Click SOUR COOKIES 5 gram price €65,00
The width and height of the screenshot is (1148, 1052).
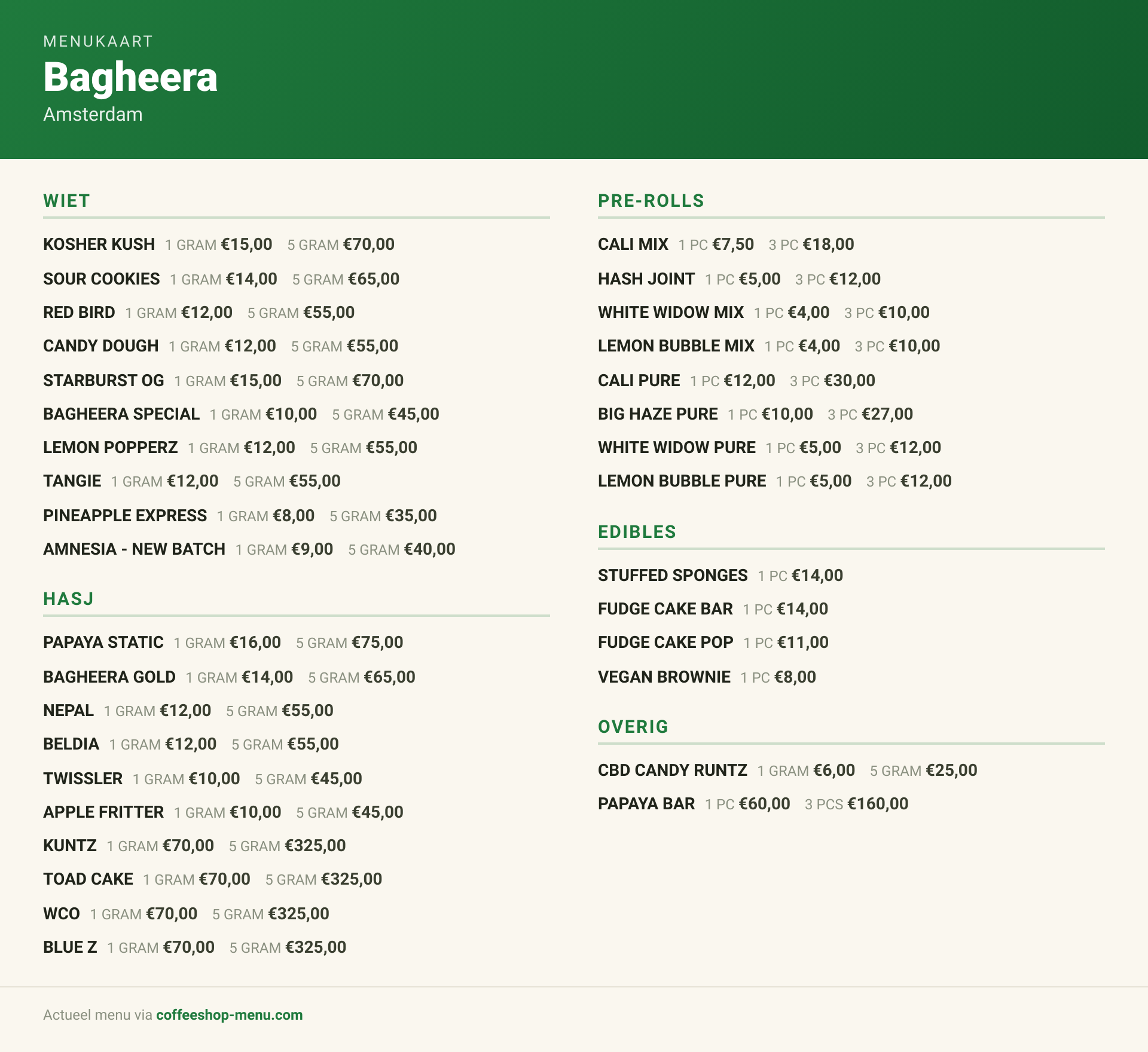coord(374,279)
